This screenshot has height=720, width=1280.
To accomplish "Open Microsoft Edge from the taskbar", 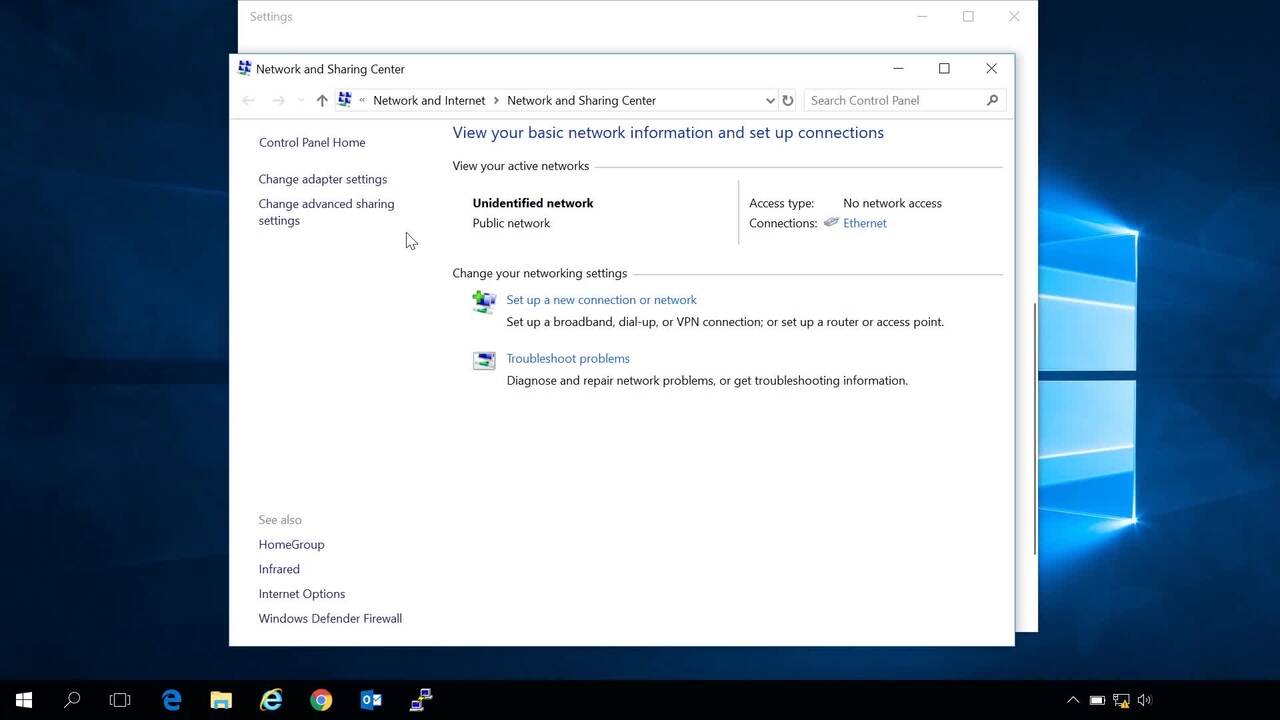I will (x=172, y=700).
